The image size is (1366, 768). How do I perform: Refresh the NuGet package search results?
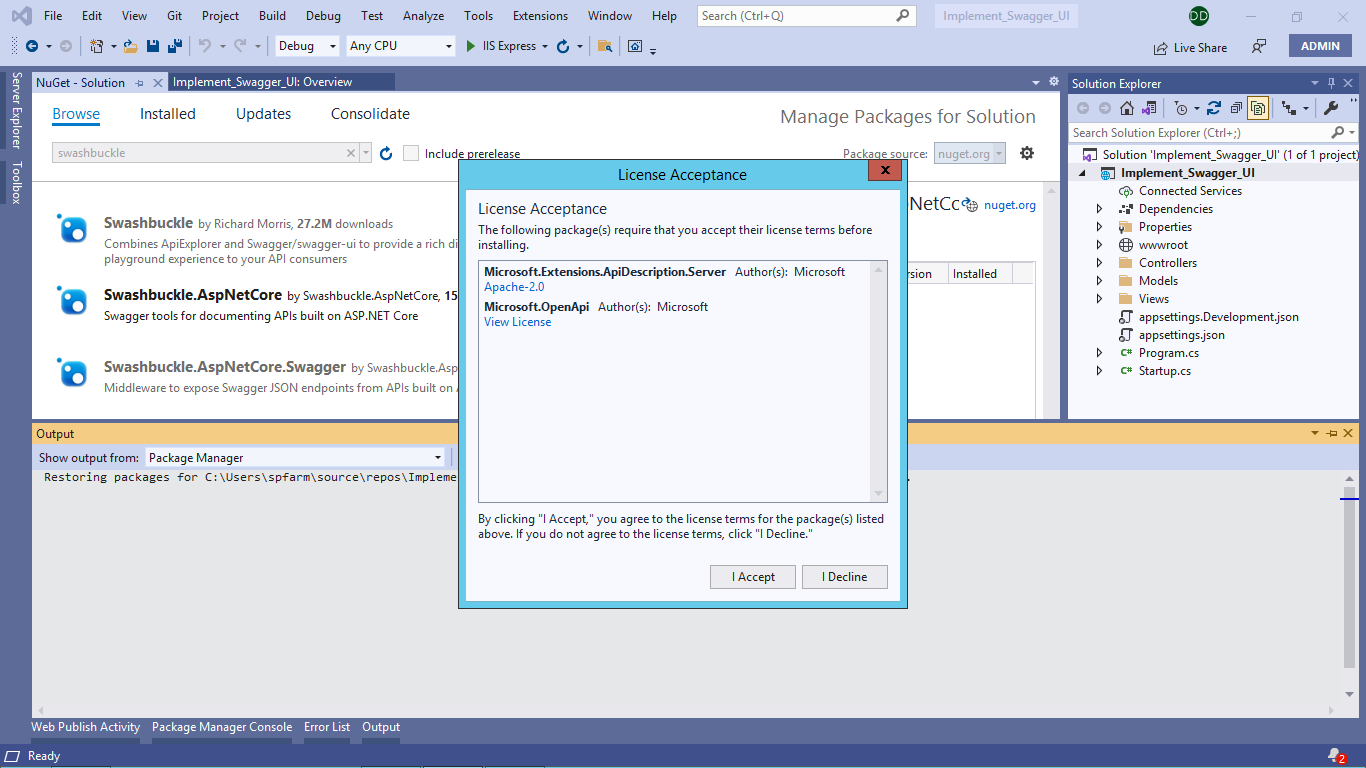(386, 153)
